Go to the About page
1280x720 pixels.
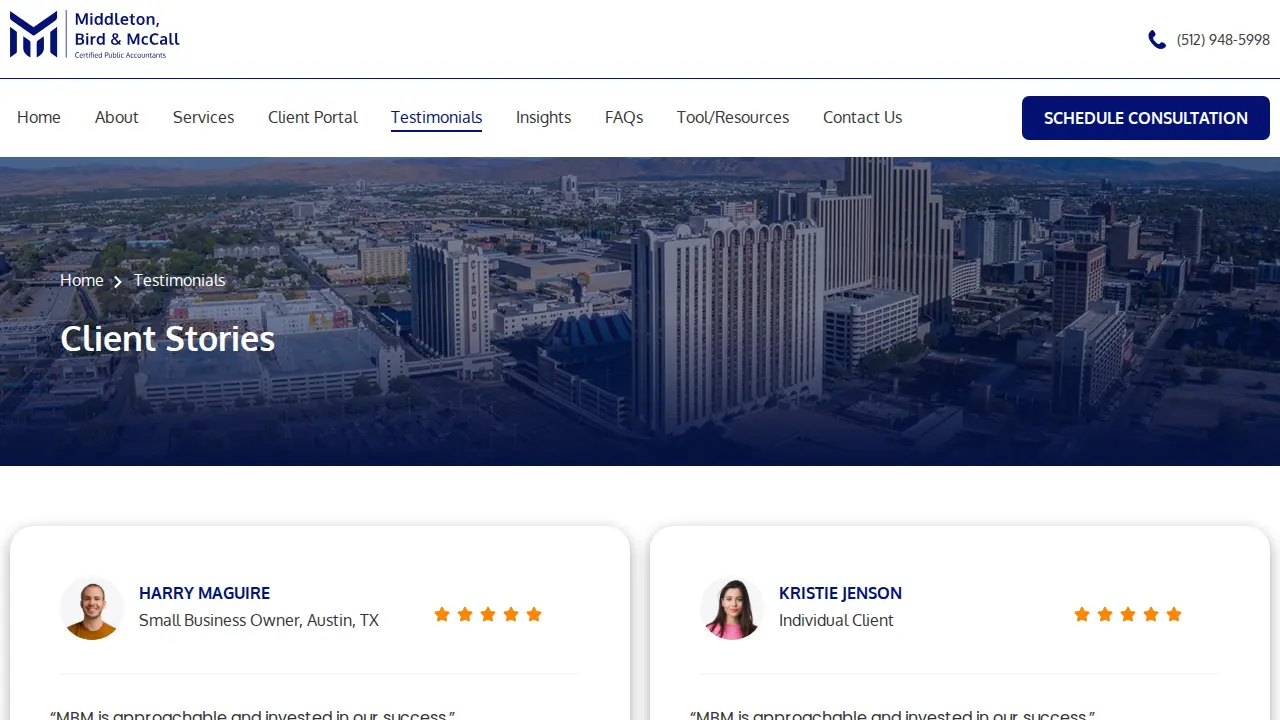pos(117,117)
